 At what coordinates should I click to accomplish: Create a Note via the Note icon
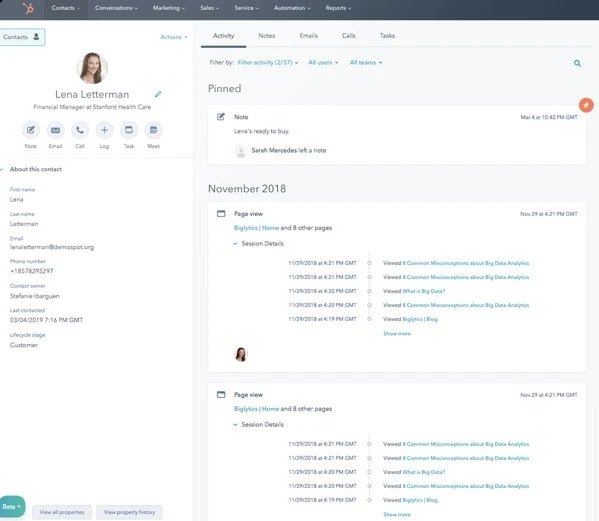[x=31, y=130]
